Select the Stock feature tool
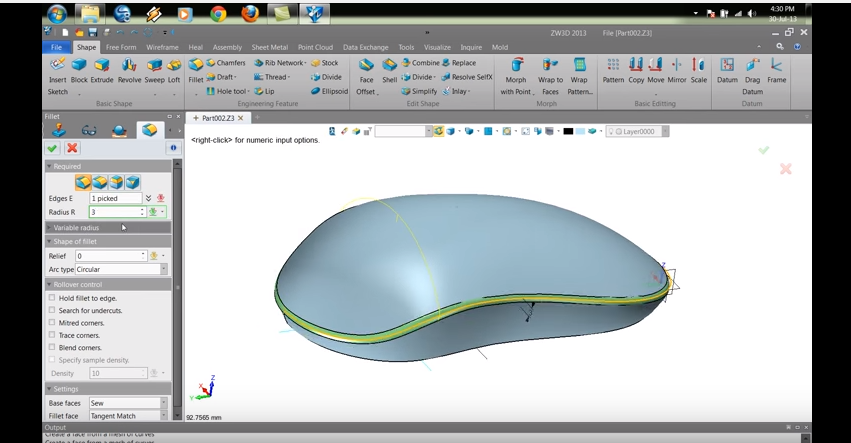Image resolution: width=851 pixels, height=443 pixels. pos(325,63)
